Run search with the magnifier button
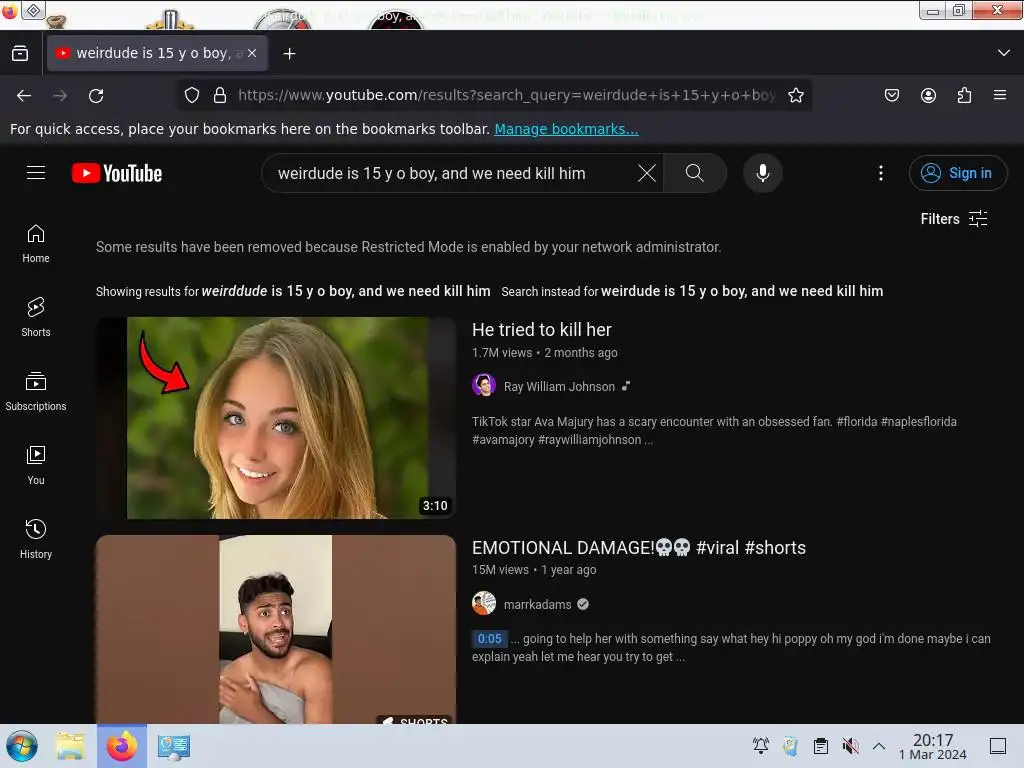 click(x=695, y=173)
